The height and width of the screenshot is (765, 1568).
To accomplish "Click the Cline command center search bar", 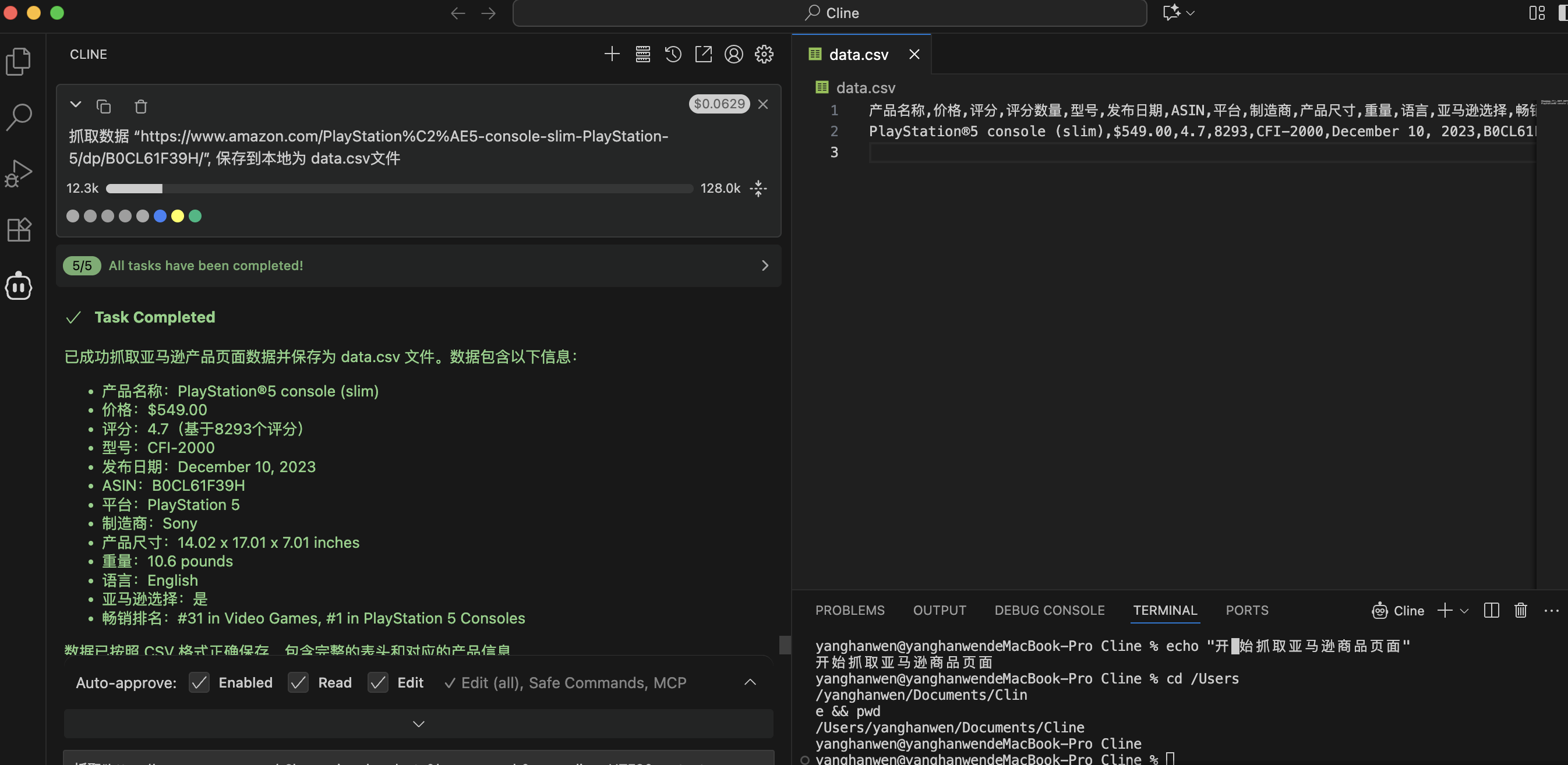I will [x=829, y=13].
